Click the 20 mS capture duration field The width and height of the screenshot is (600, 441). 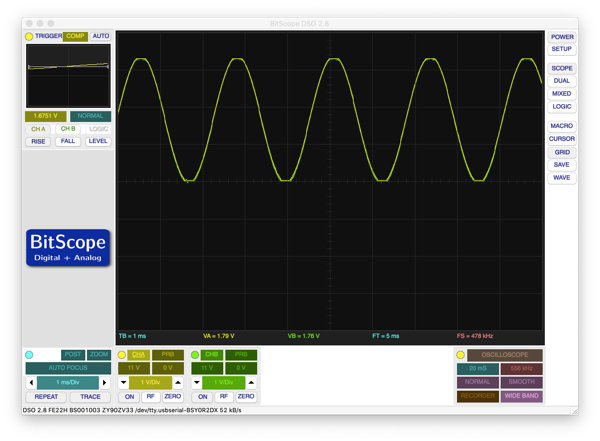pos(478,369)
